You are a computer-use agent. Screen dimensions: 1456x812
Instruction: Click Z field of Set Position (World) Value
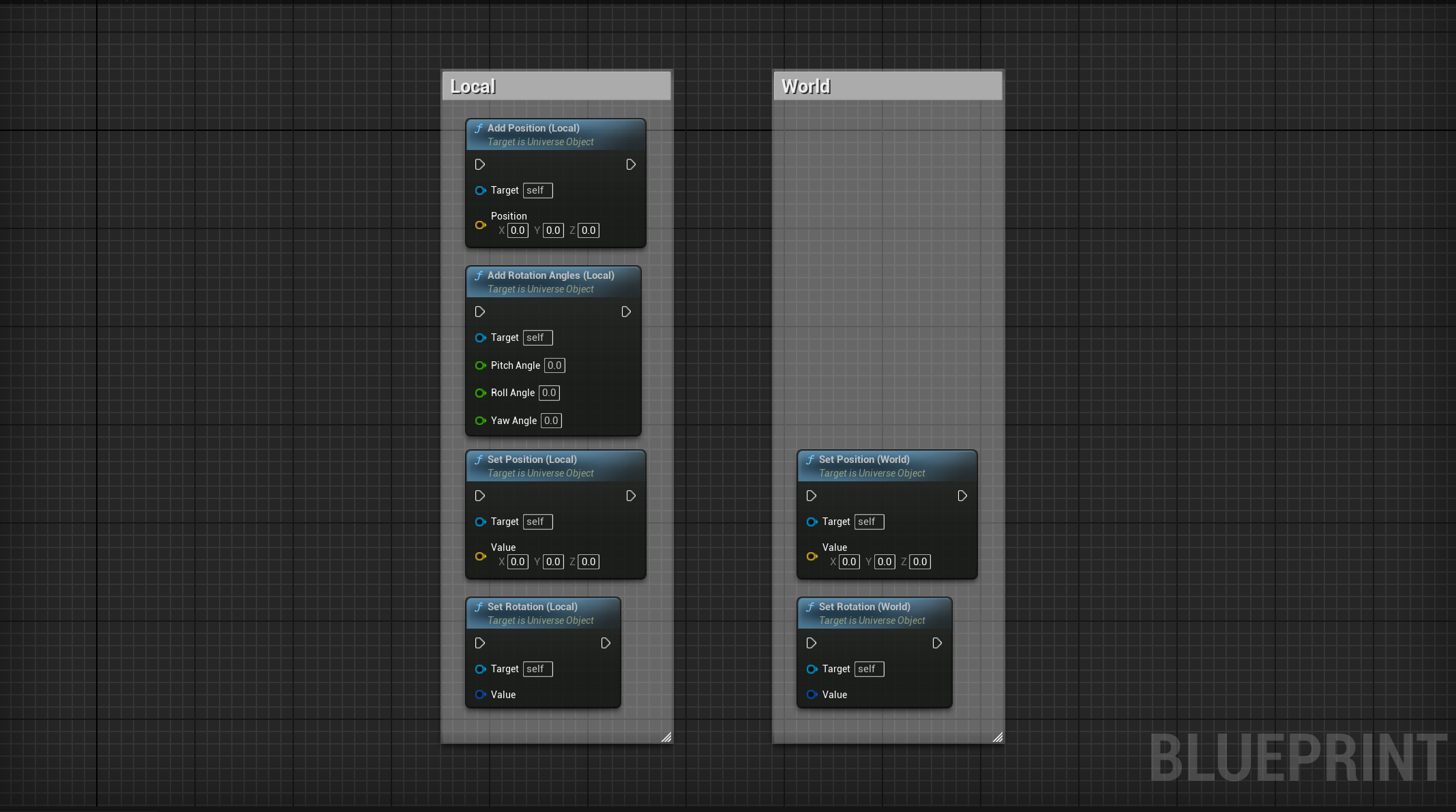point(919,562)
